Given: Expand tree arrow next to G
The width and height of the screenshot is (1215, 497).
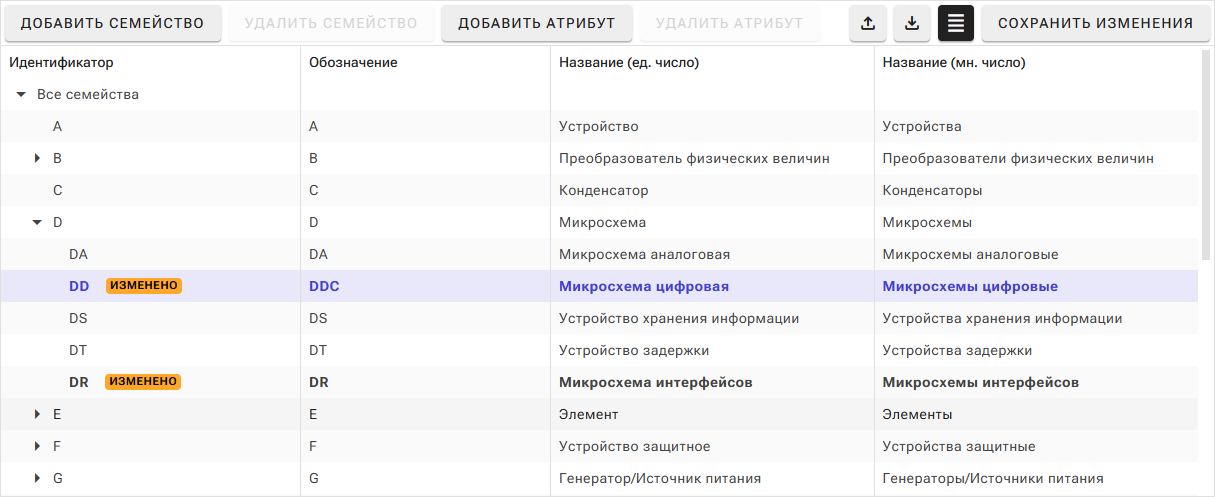Looking at the screenshot, I should pyautogui.click(x=37, y=479).
